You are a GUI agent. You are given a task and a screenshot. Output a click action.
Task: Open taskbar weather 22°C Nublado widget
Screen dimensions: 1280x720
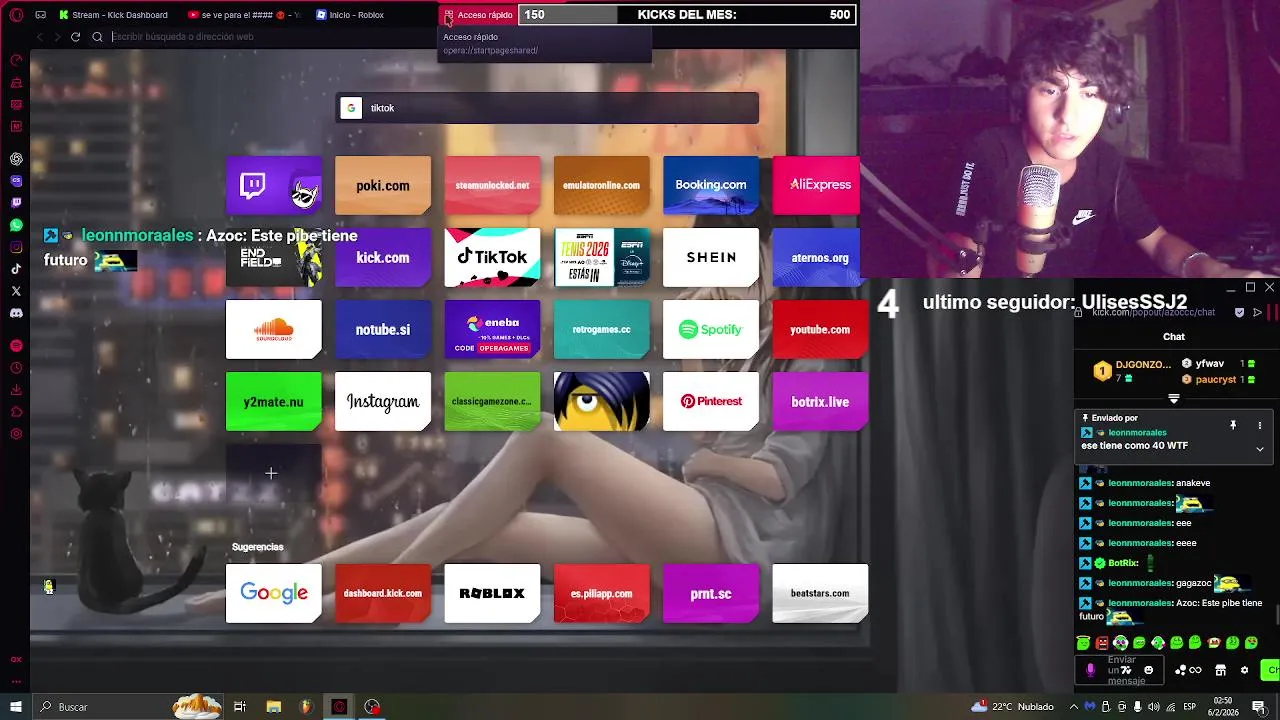pos(1013,707)
